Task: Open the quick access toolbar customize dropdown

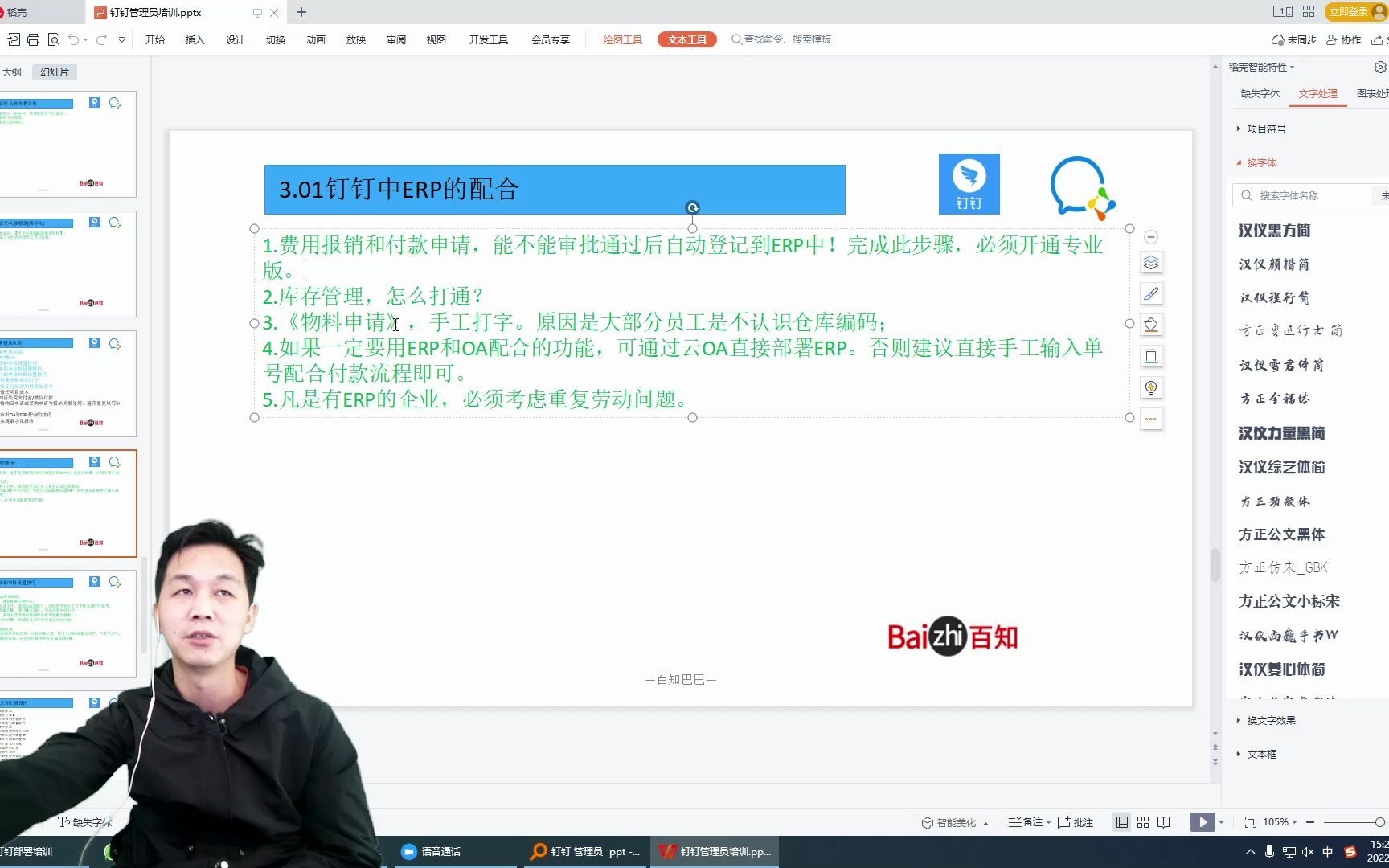Action: [x=121, y=39]
